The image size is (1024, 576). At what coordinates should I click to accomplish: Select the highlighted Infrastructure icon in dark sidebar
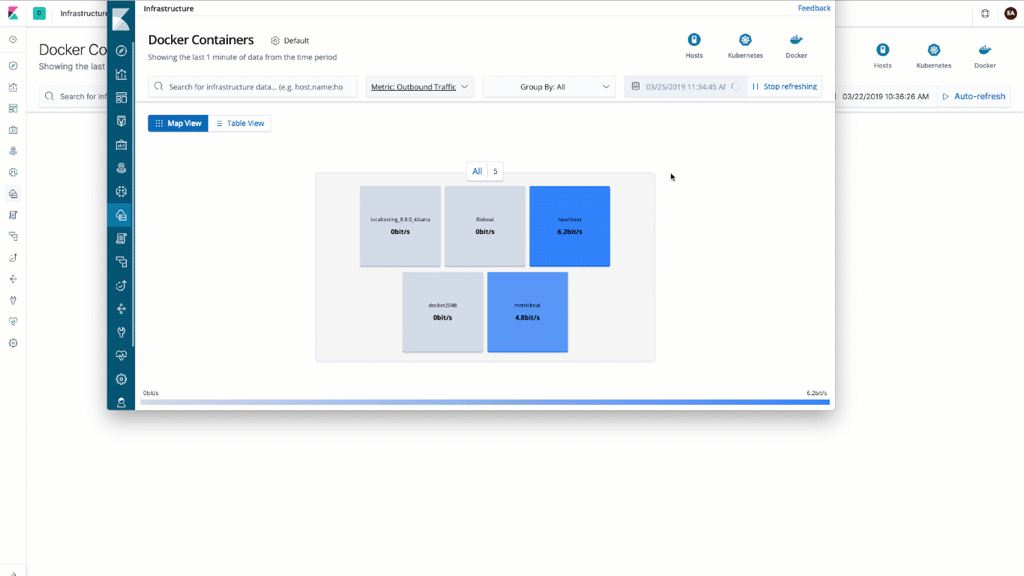coord(121,216)
